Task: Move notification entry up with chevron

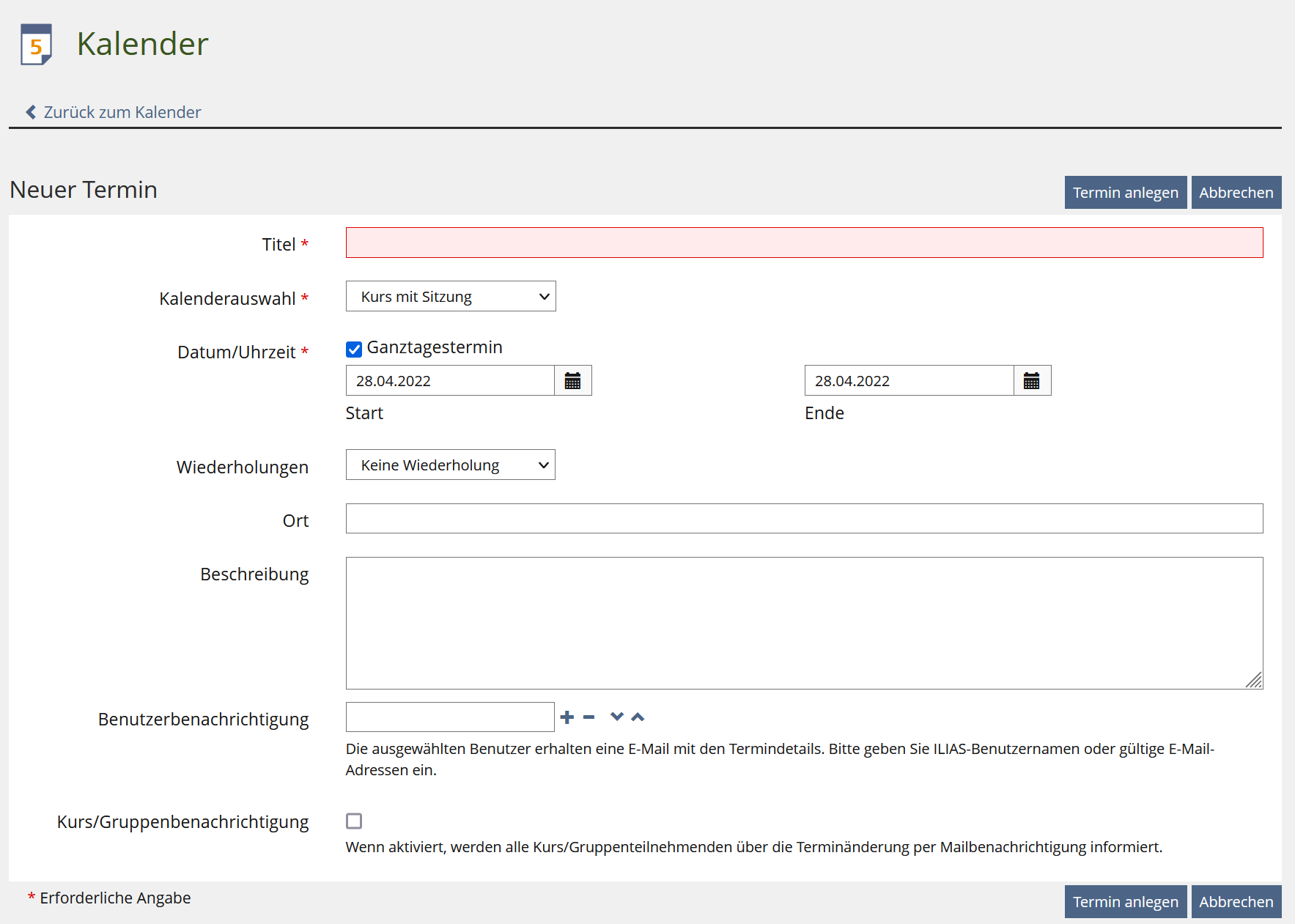Action: (638, 717)
